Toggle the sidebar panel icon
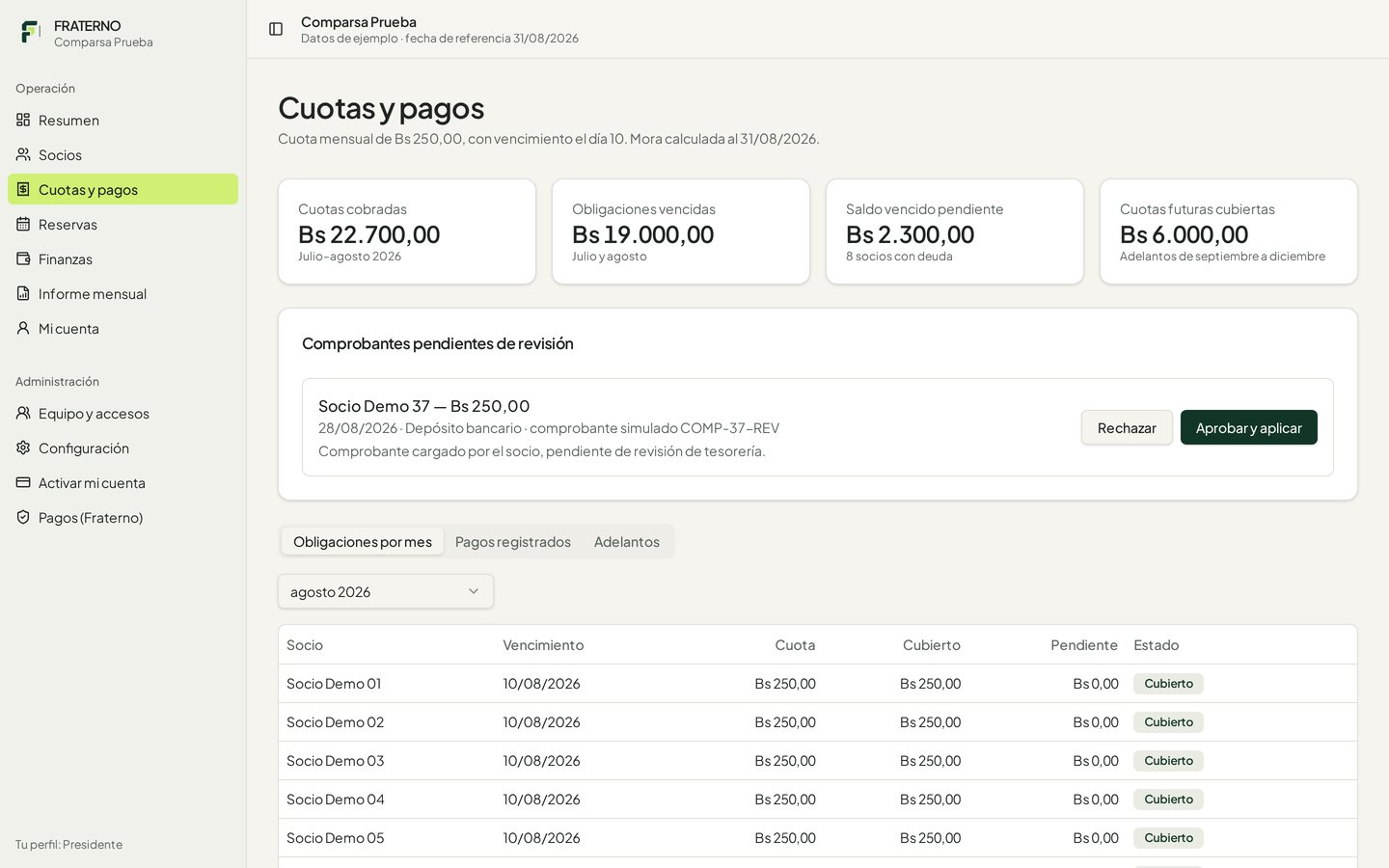Viewport: 1389px width, 868px height. (x=276, y=29)
